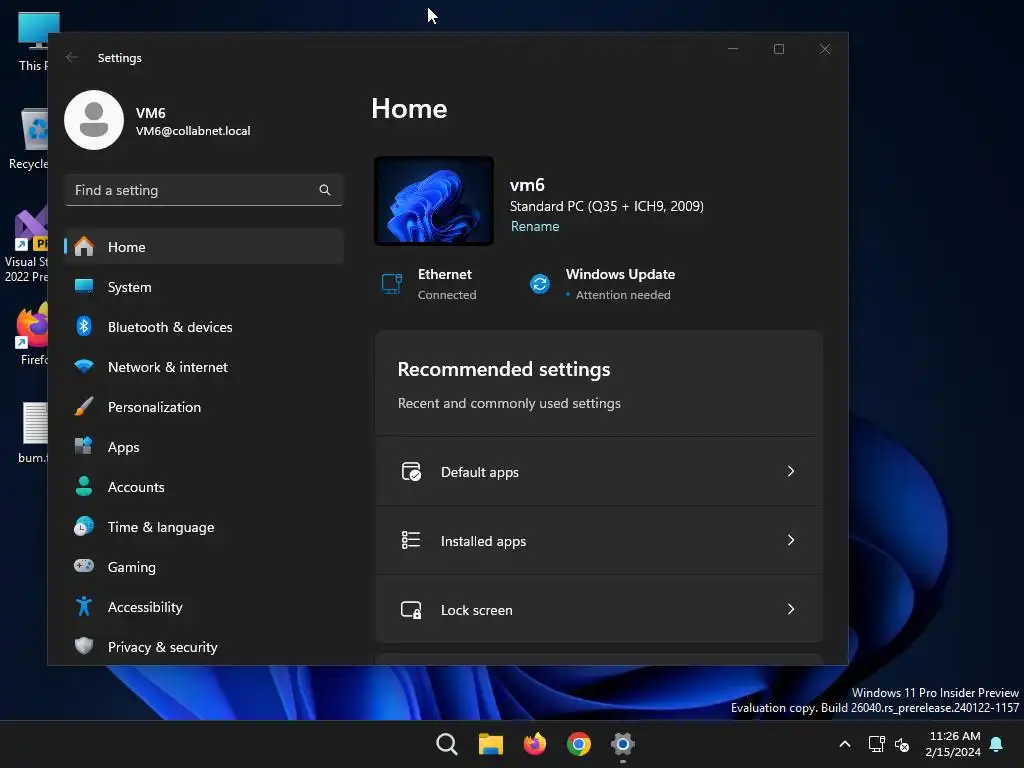Open Gaming settings
Image resolution: width=1024 pixels, height=768 pixels.
tap(204, 567)
